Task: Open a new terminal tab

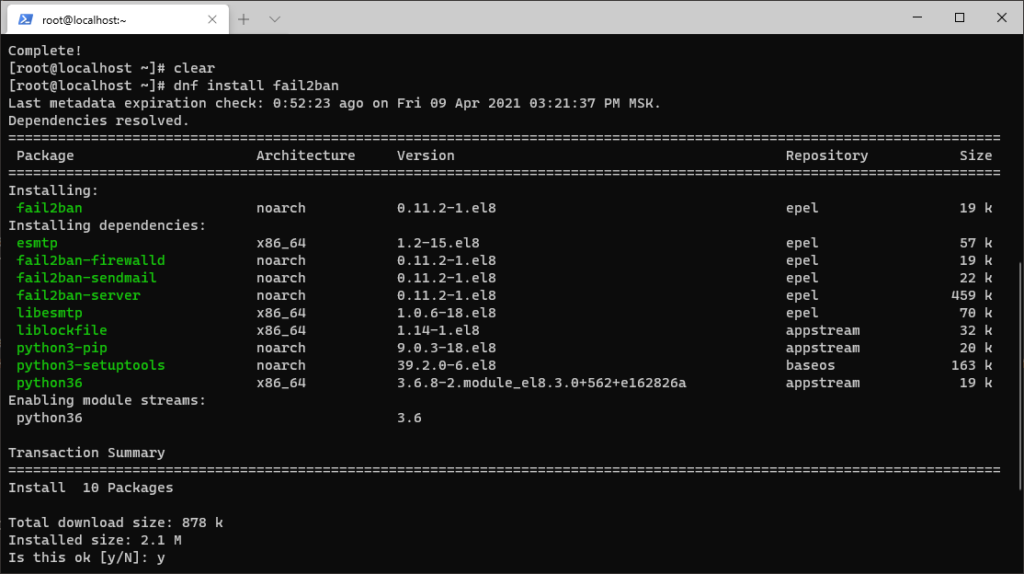Action: click(x=244, y=20)
